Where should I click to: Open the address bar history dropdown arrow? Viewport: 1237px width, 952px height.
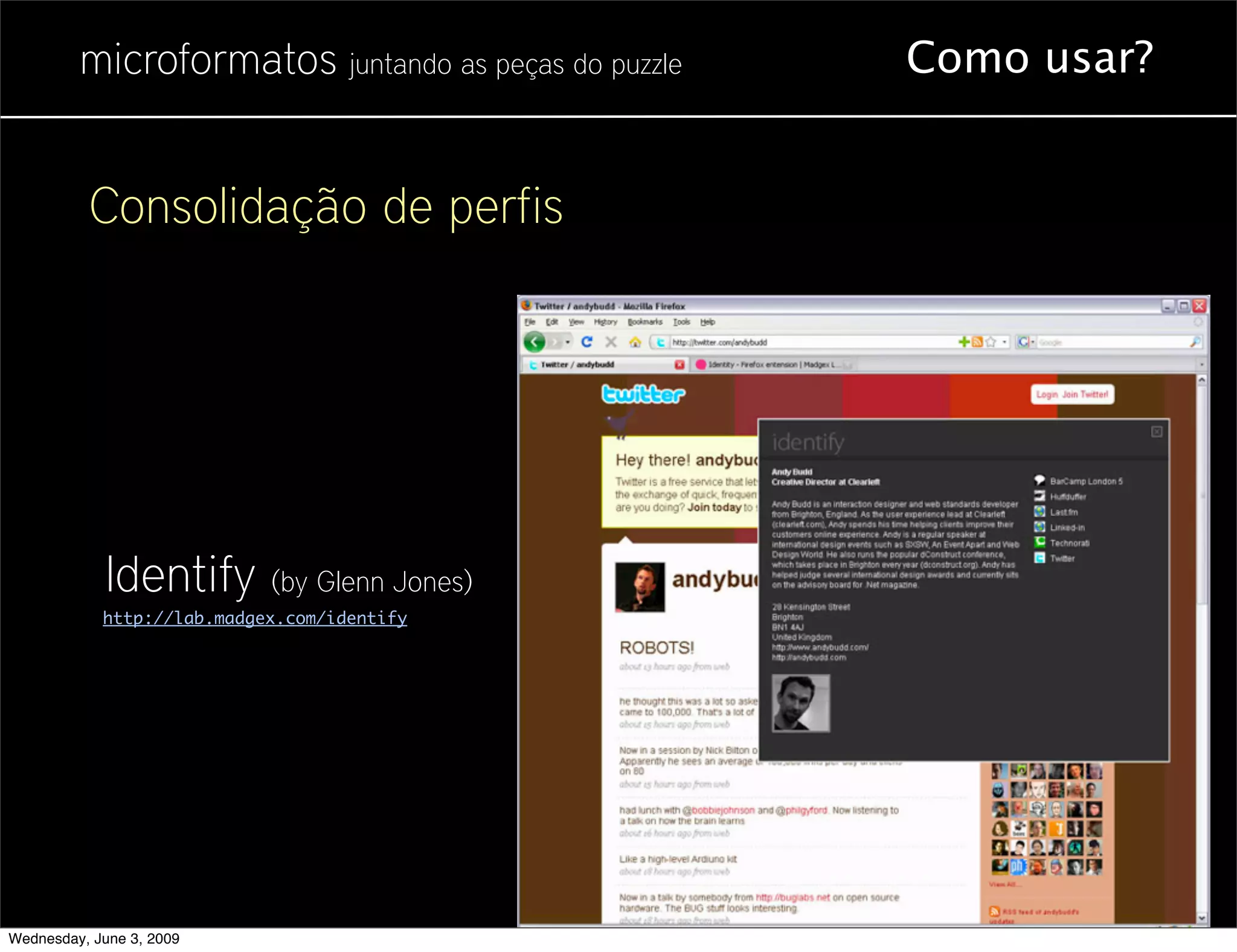coord(1004,343)
